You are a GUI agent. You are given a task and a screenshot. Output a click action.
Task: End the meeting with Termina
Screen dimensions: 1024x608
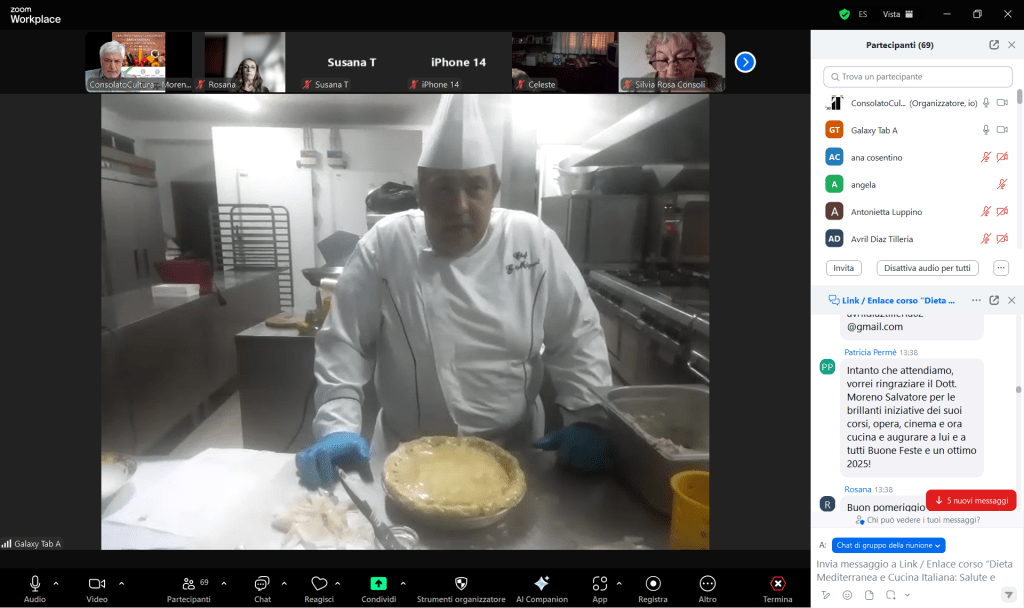(777, 583)
